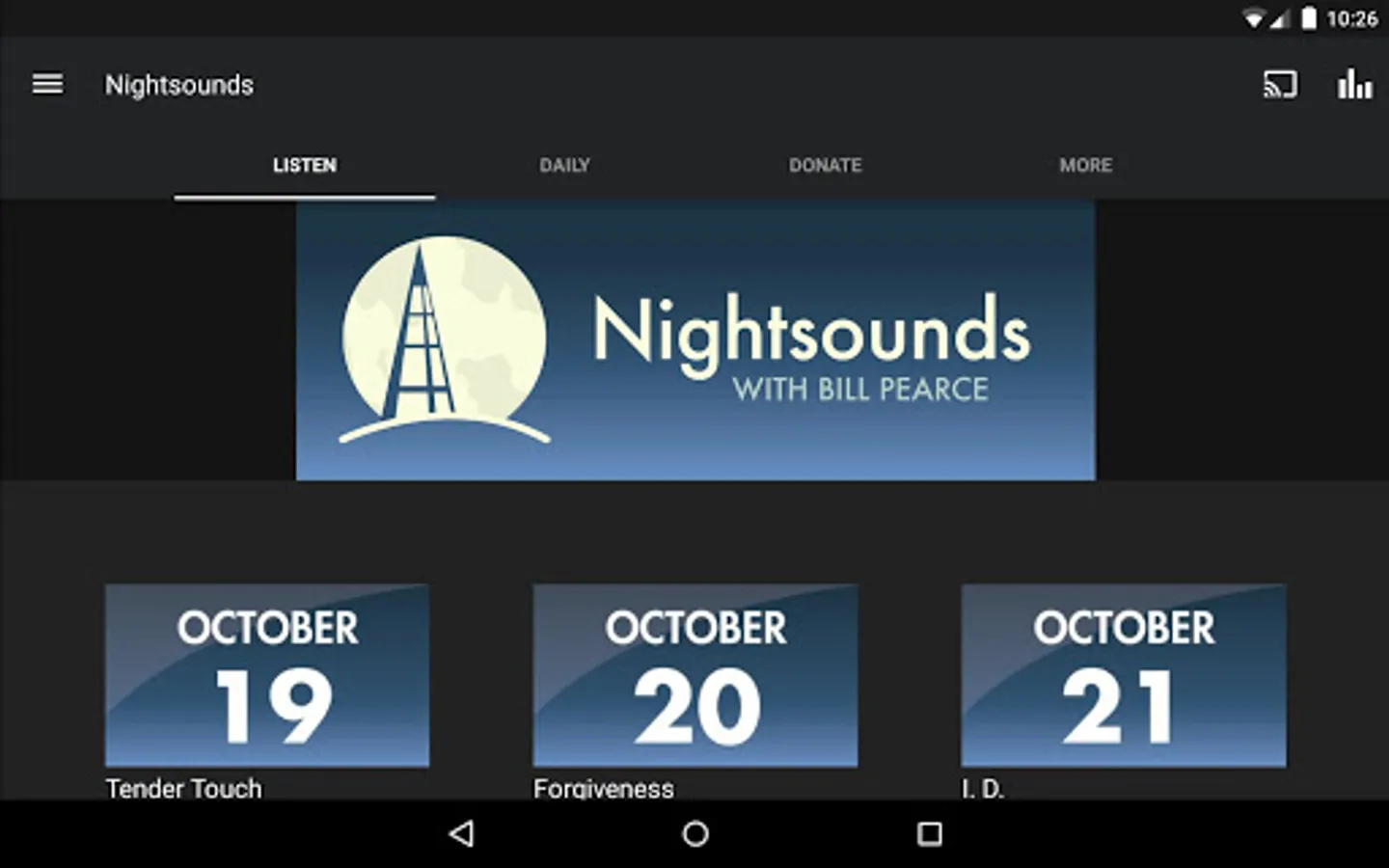The width and height of the screenshot is (1389, 868).
Task: Open the October 21 episode thumbnail
Action: pos(1124,675)
